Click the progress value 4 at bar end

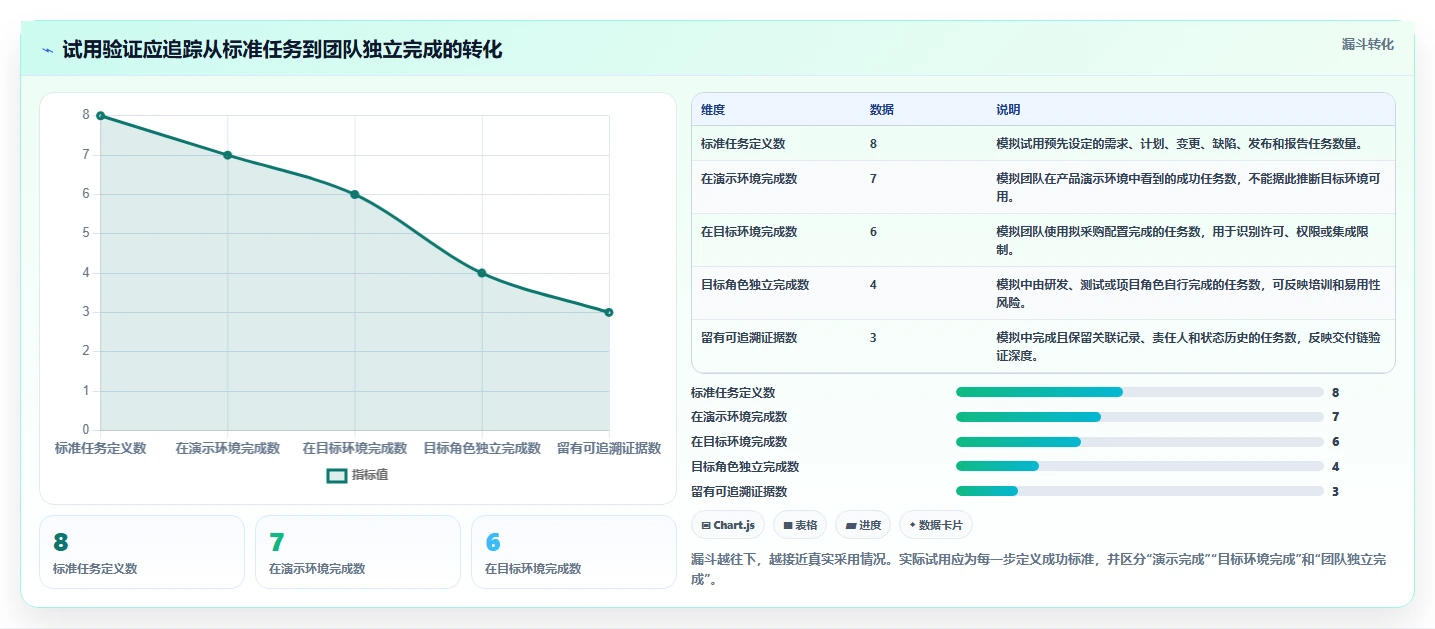click(1335, 467)
